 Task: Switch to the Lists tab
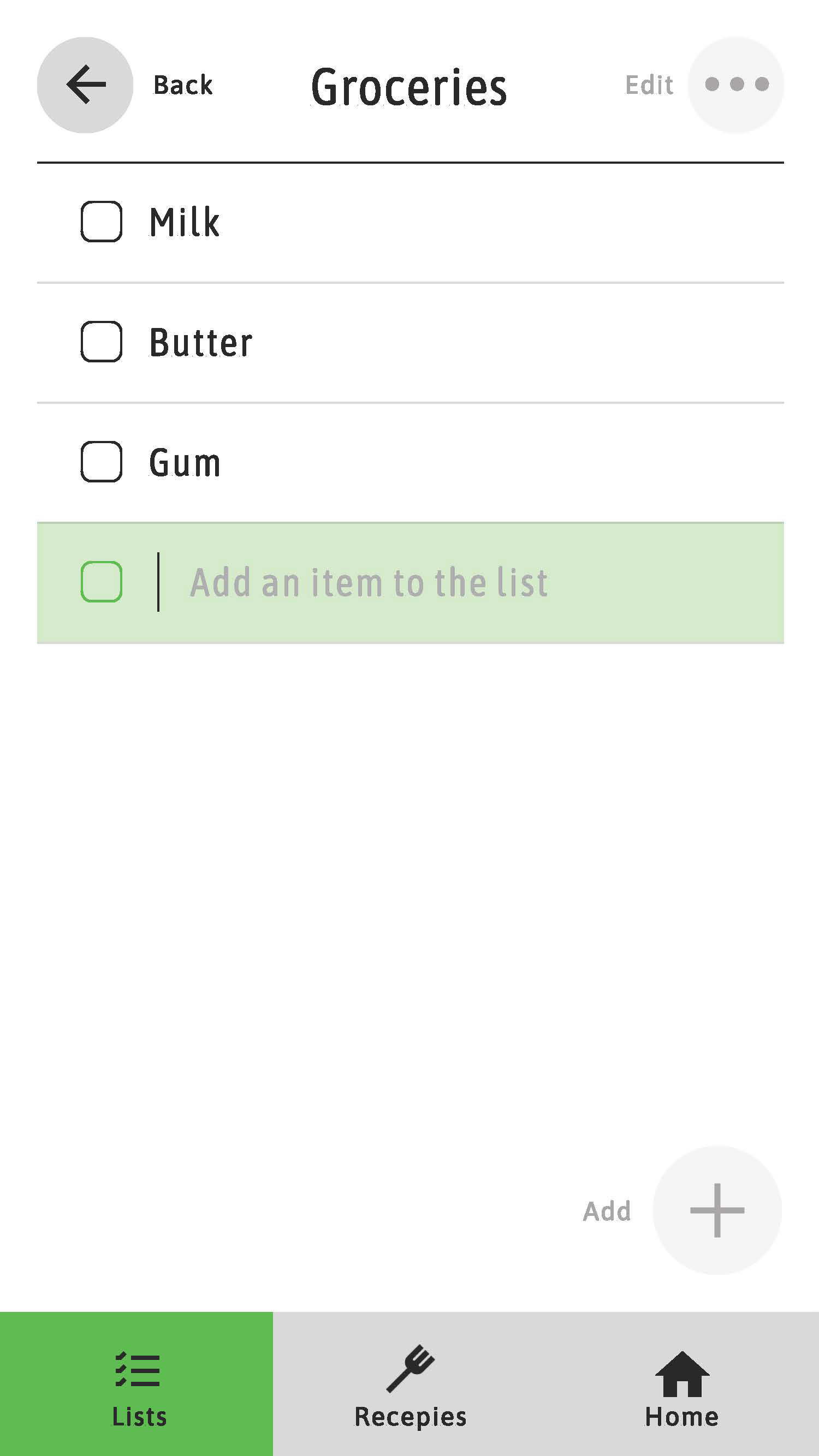pyautogui.click(x=136, y=1383)
